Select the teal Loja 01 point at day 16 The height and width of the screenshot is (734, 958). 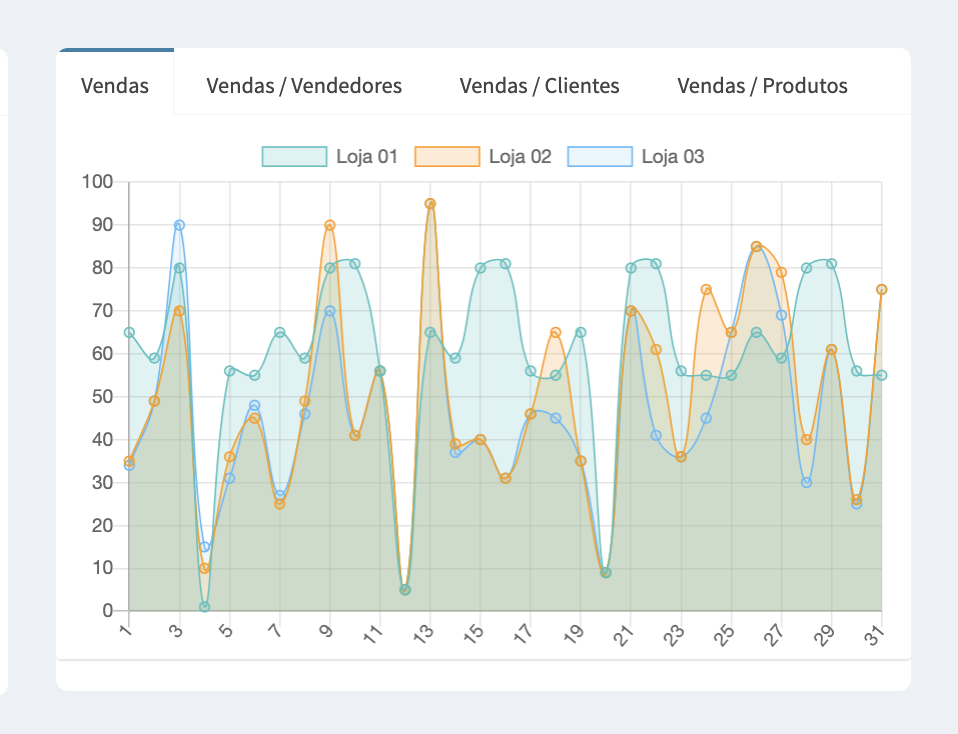[x=505, y=264]
